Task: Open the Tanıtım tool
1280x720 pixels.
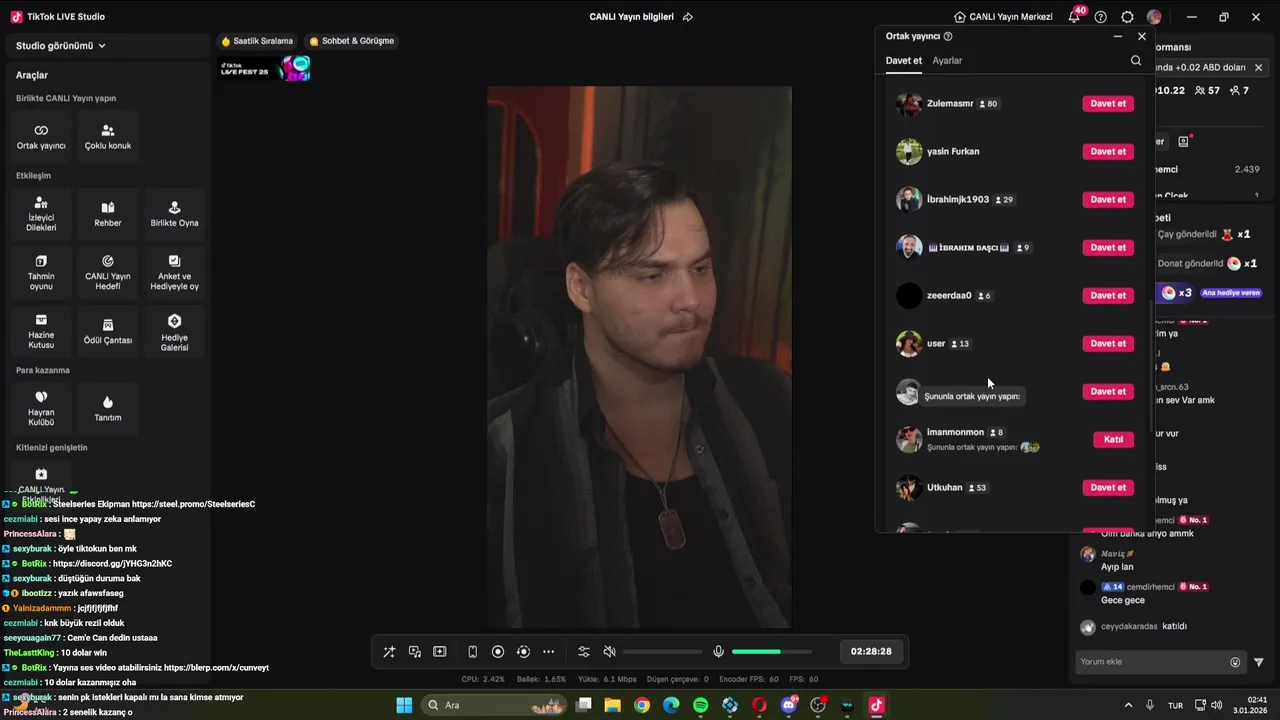Action: tap(108, 408)
